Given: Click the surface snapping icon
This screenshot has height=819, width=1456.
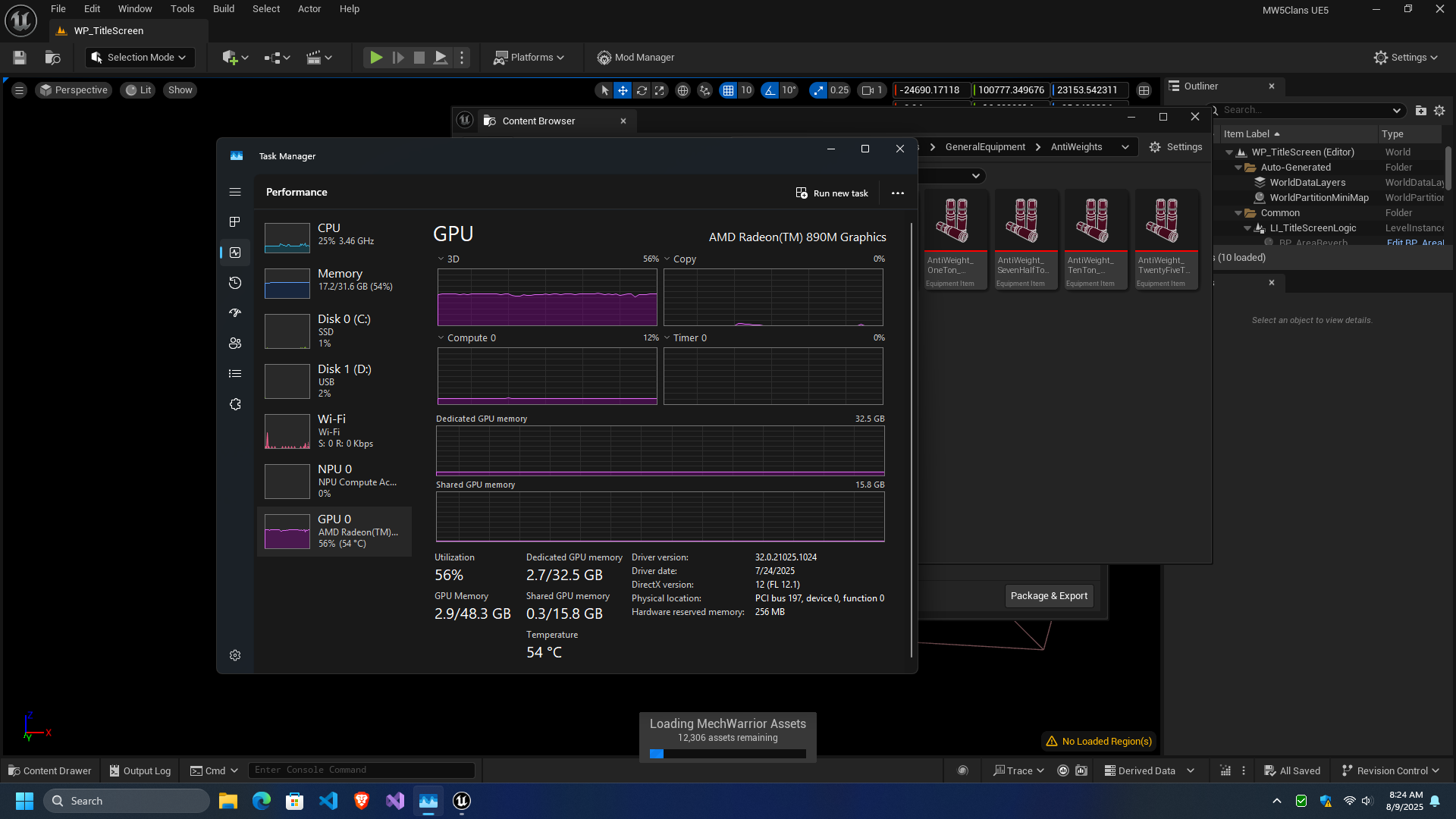Looking at the screenshot, I should pyautogui.click(x=704, y=90).
